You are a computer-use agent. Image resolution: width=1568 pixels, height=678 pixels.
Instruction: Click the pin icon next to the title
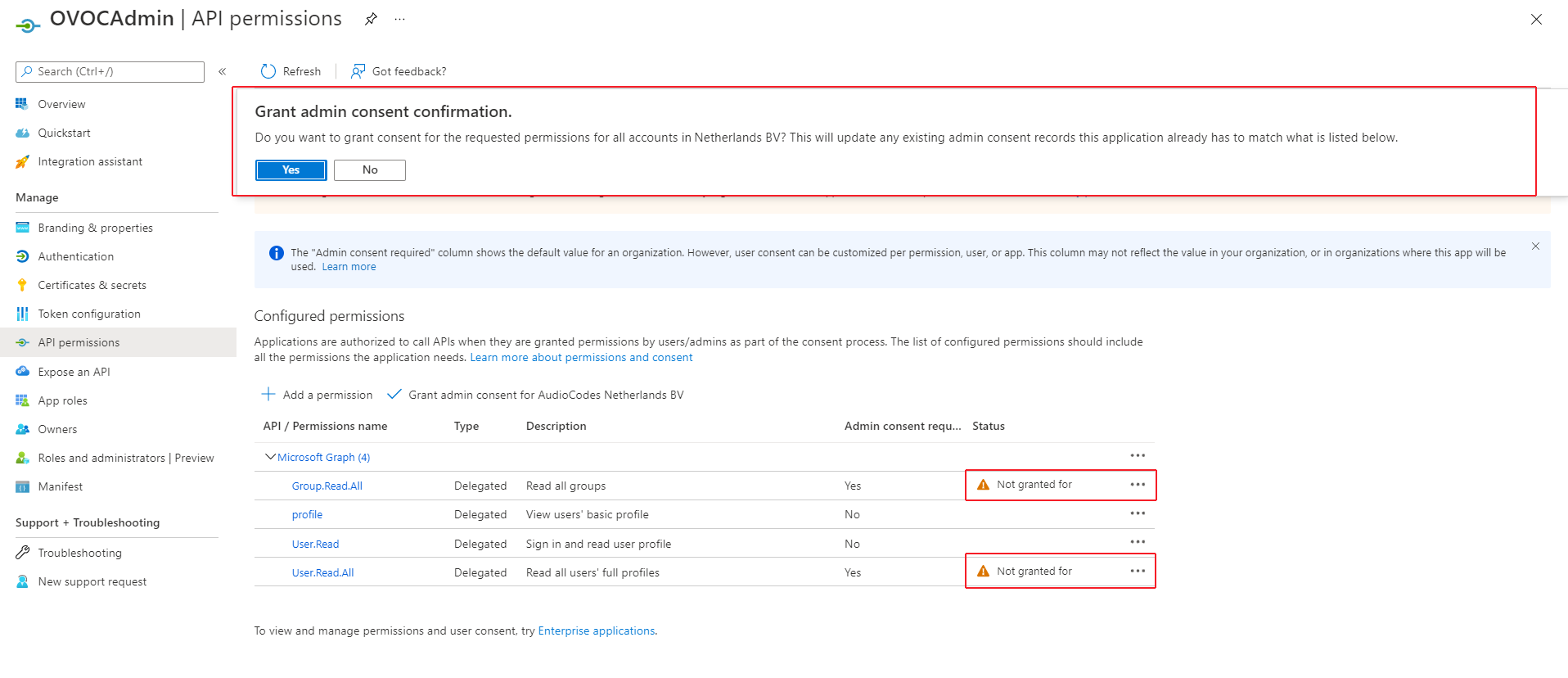coord(371,19)
